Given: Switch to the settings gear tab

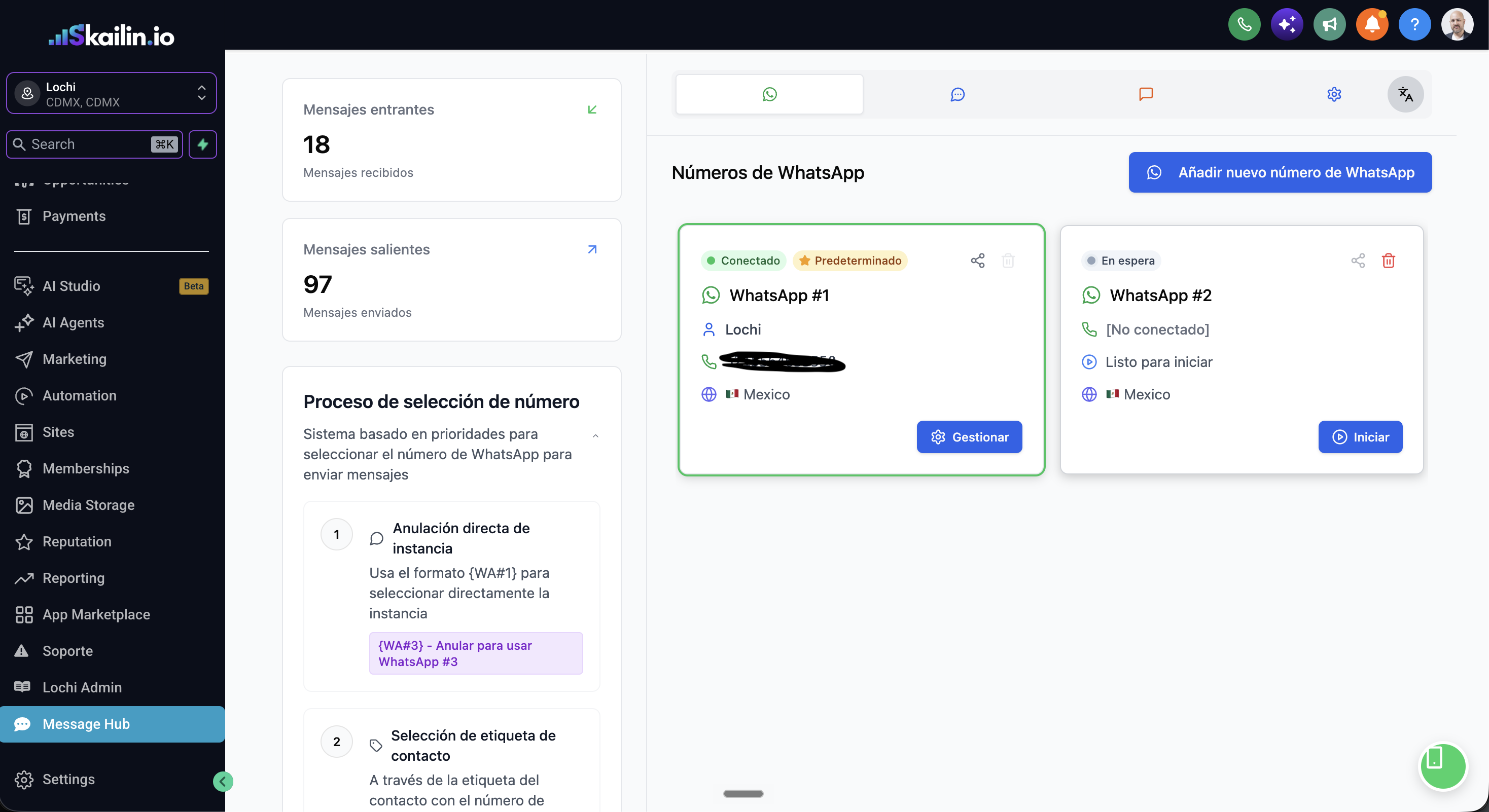Looking at the screenshot, I should pos(1333,94).
